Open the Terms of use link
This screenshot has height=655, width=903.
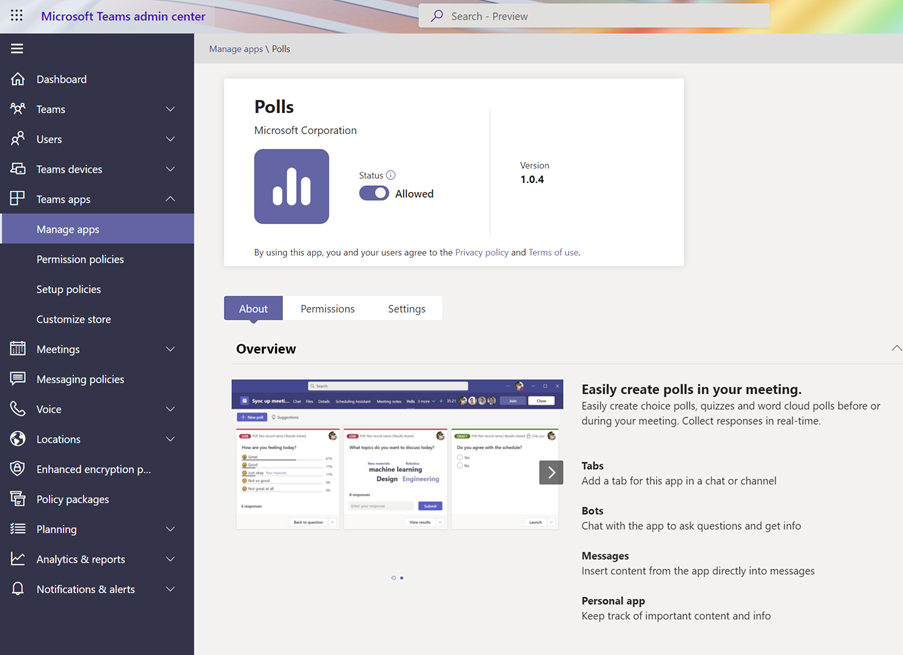[x=553, y=252]
